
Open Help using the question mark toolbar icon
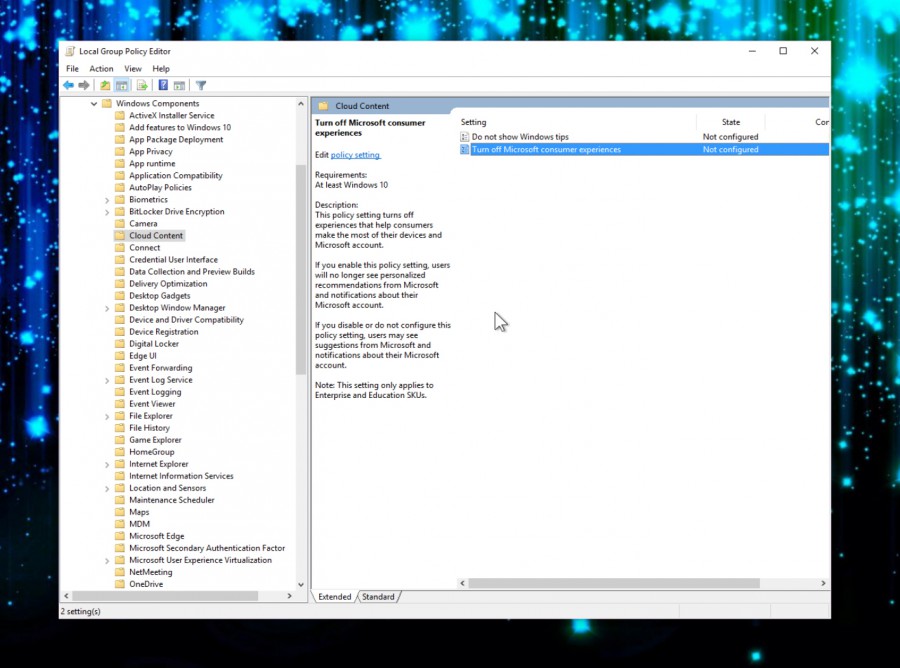click(161, 85)
